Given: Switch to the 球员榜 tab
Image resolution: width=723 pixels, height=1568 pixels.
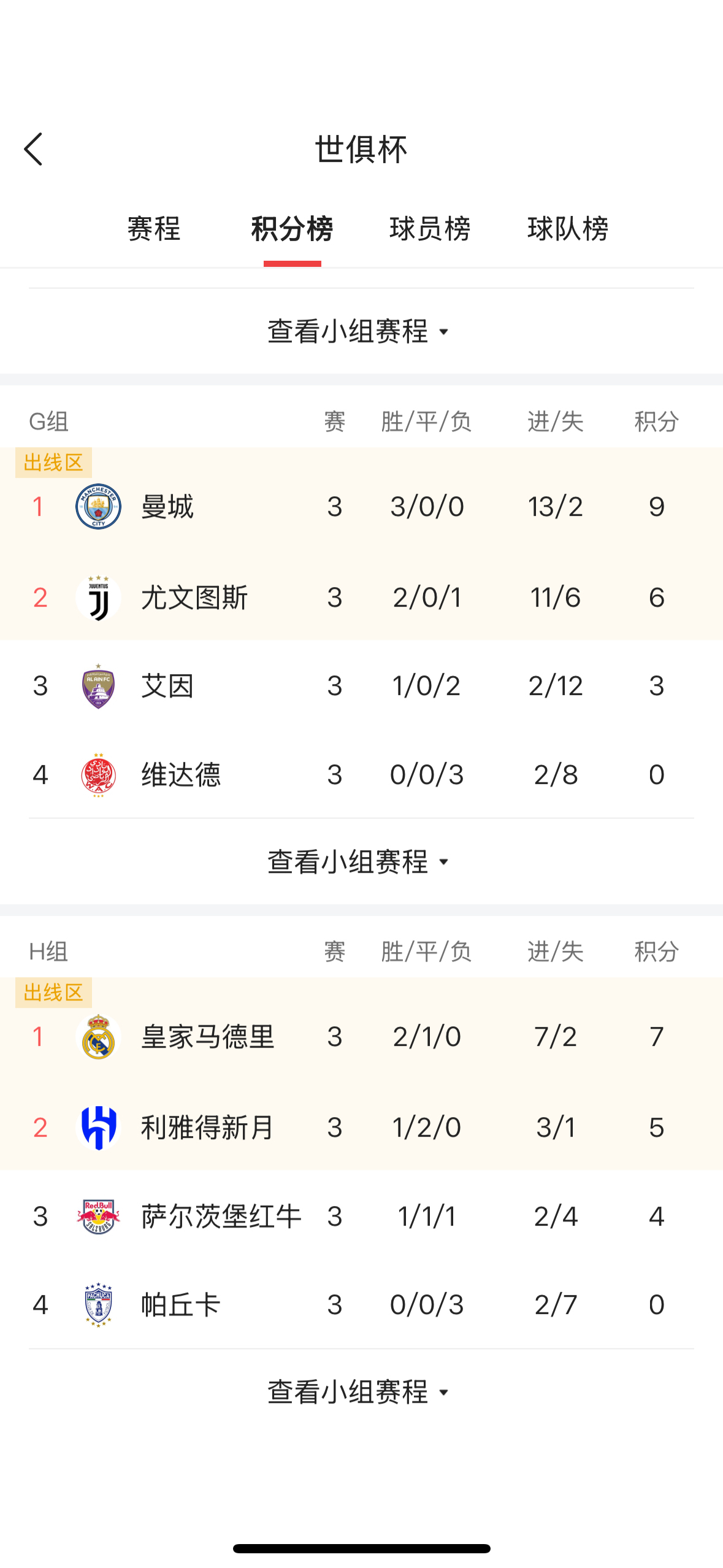Looking at the screenshot, I should click(x=430, y=229).
